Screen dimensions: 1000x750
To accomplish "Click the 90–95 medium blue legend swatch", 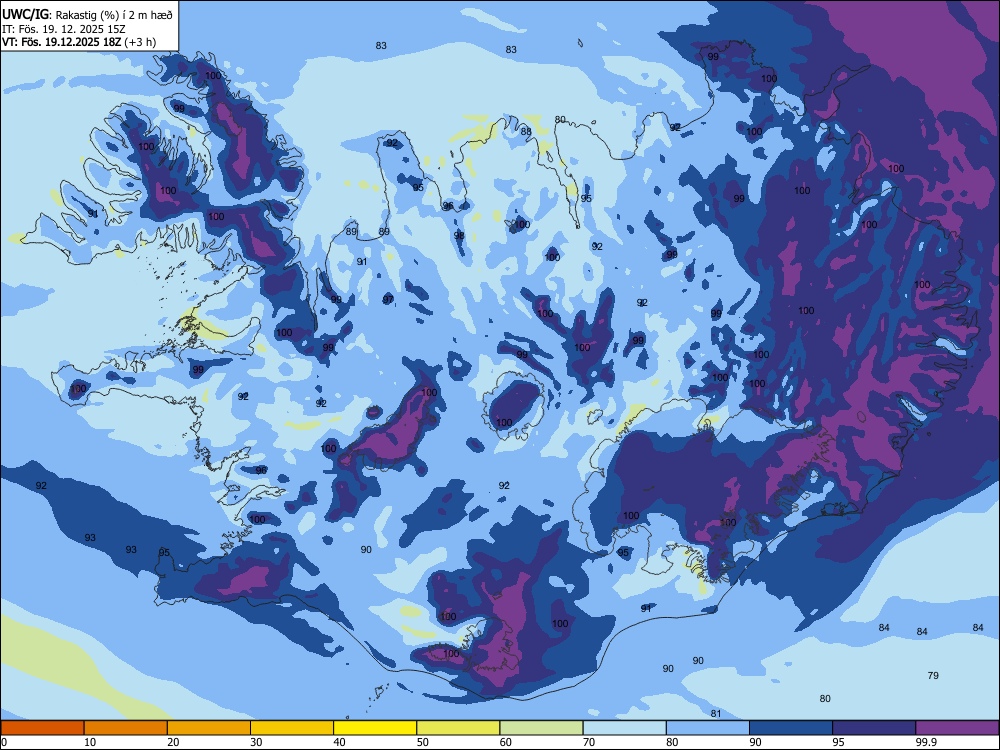I will (x=791, y=728).
